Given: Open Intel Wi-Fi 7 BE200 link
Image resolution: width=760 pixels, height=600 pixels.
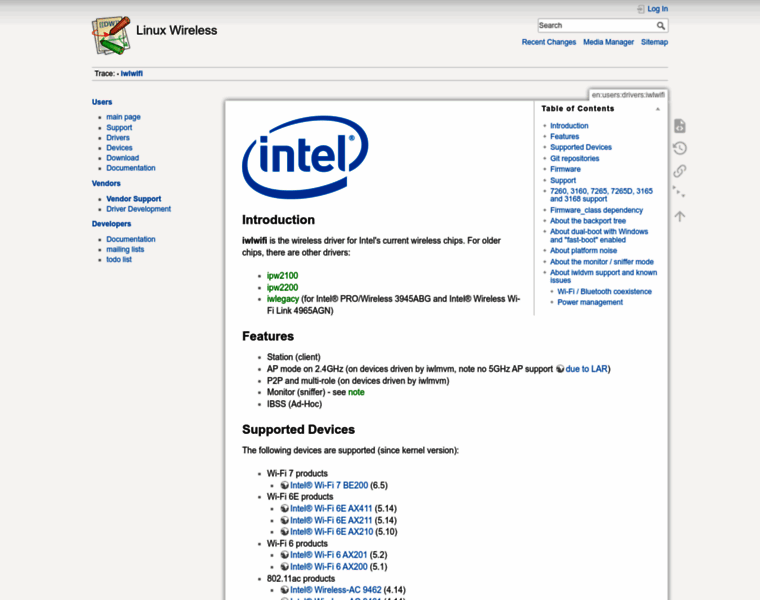Looking at the screenshot, I should (329, 485).
